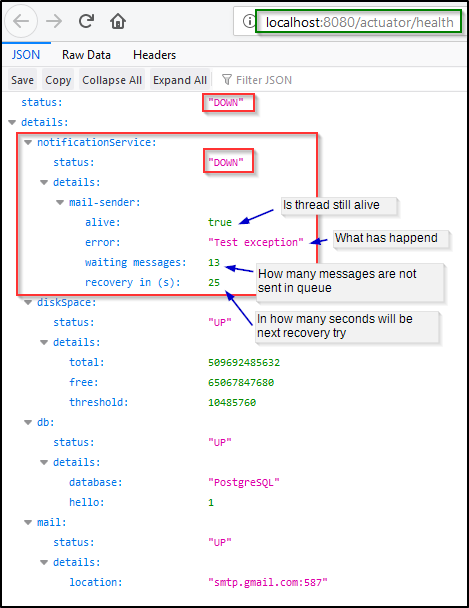Go to the home page icon

(x=118, y=21)
